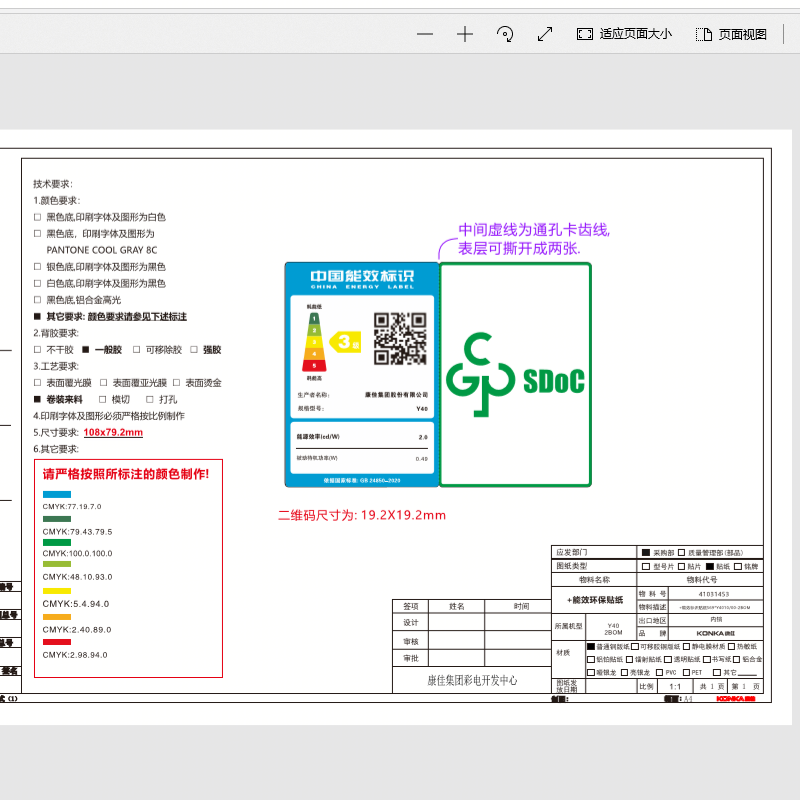Screen dimensions: 800x800
Task: Click the red text 请严格按照所标注的颜色制作!
Action: (x=126, y=474)
